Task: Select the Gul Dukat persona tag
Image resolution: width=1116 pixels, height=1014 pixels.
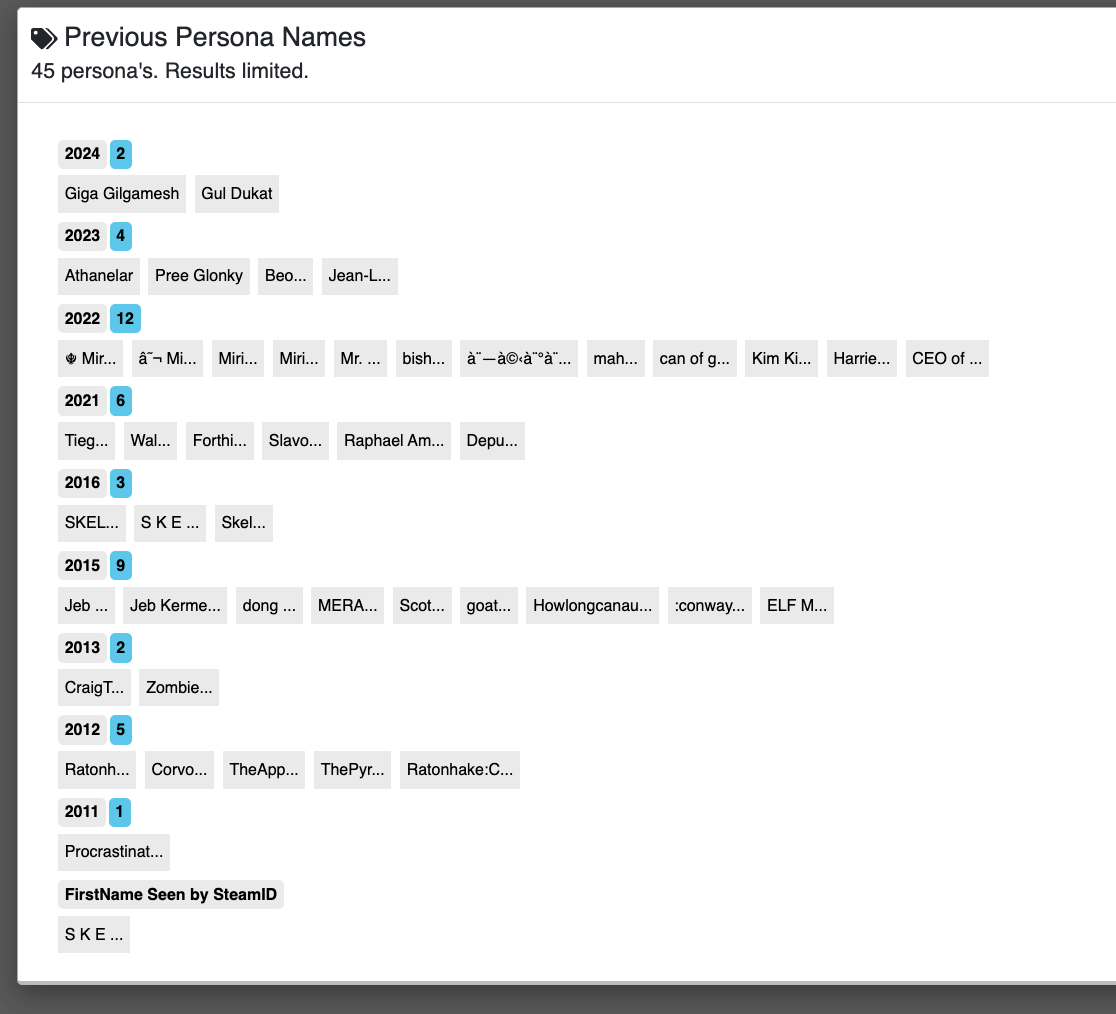Action: point(237,194)
